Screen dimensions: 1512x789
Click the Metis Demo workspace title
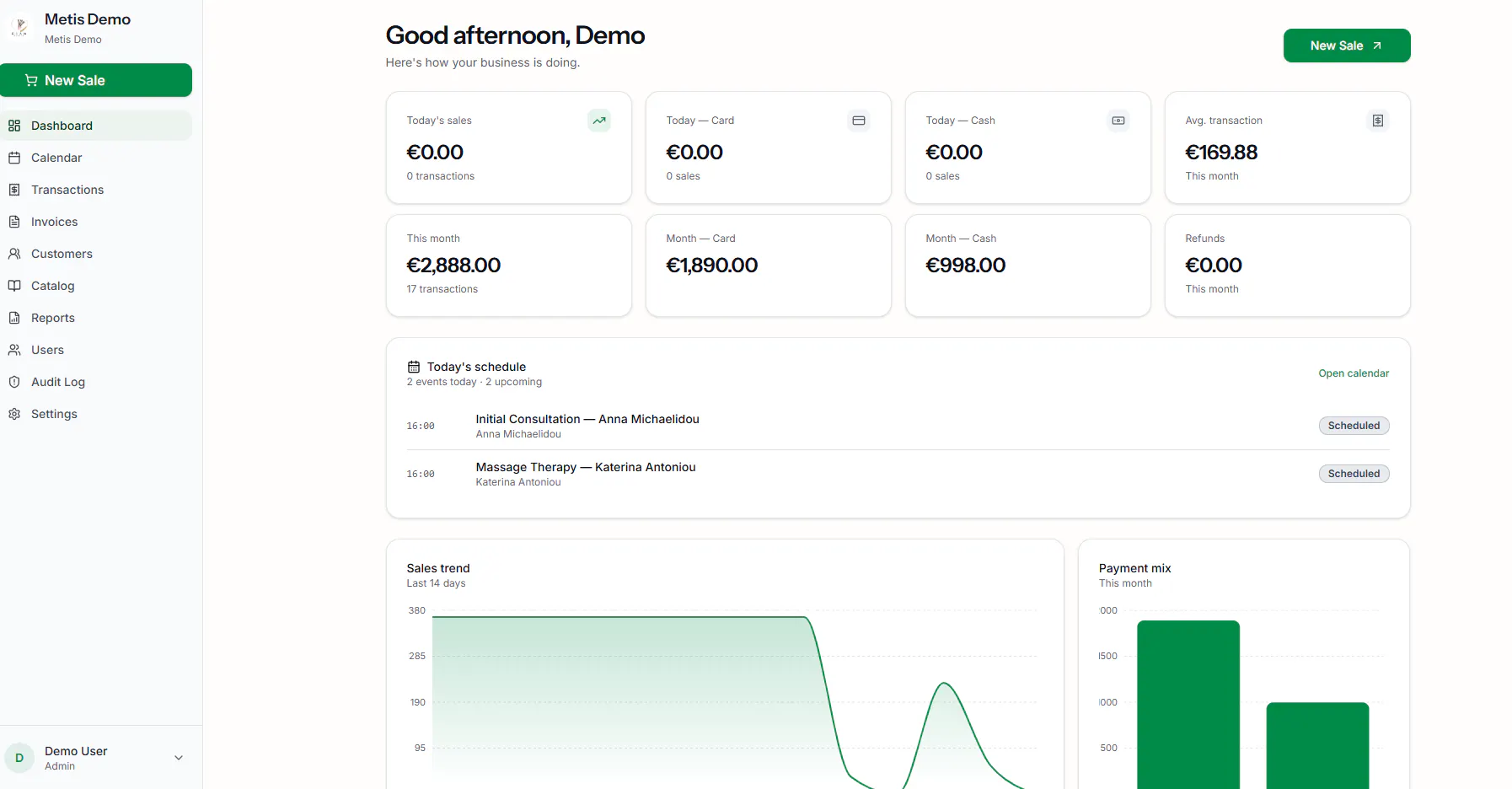tap(88, 19)
